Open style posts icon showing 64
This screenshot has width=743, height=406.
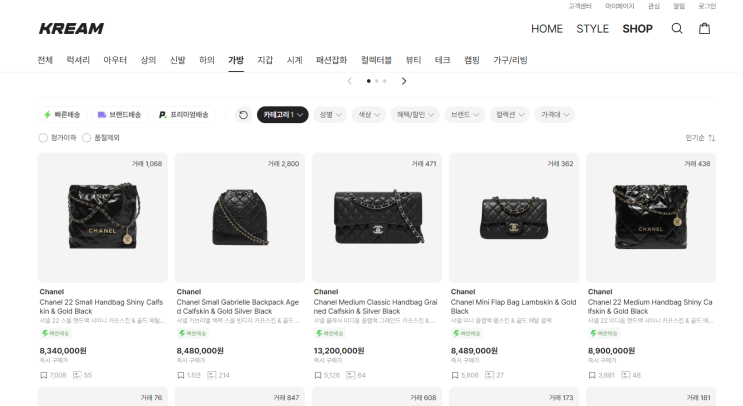click(x=350, y=375)
